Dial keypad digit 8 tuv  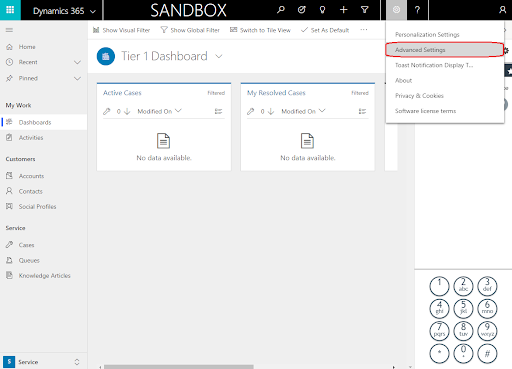463,331
